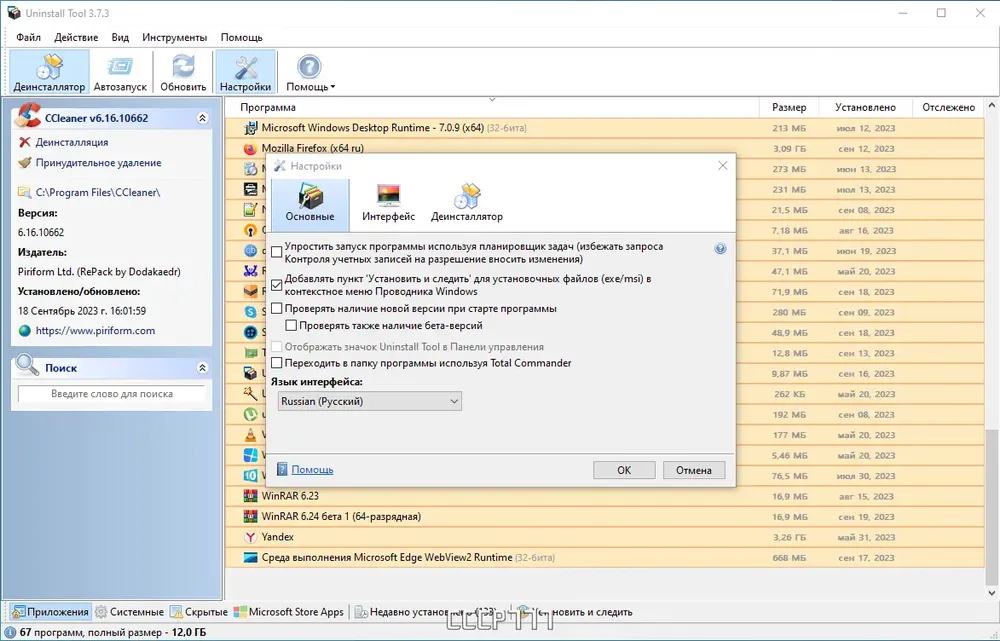Collapse the CCleaner details panel

tap(202, 118)
